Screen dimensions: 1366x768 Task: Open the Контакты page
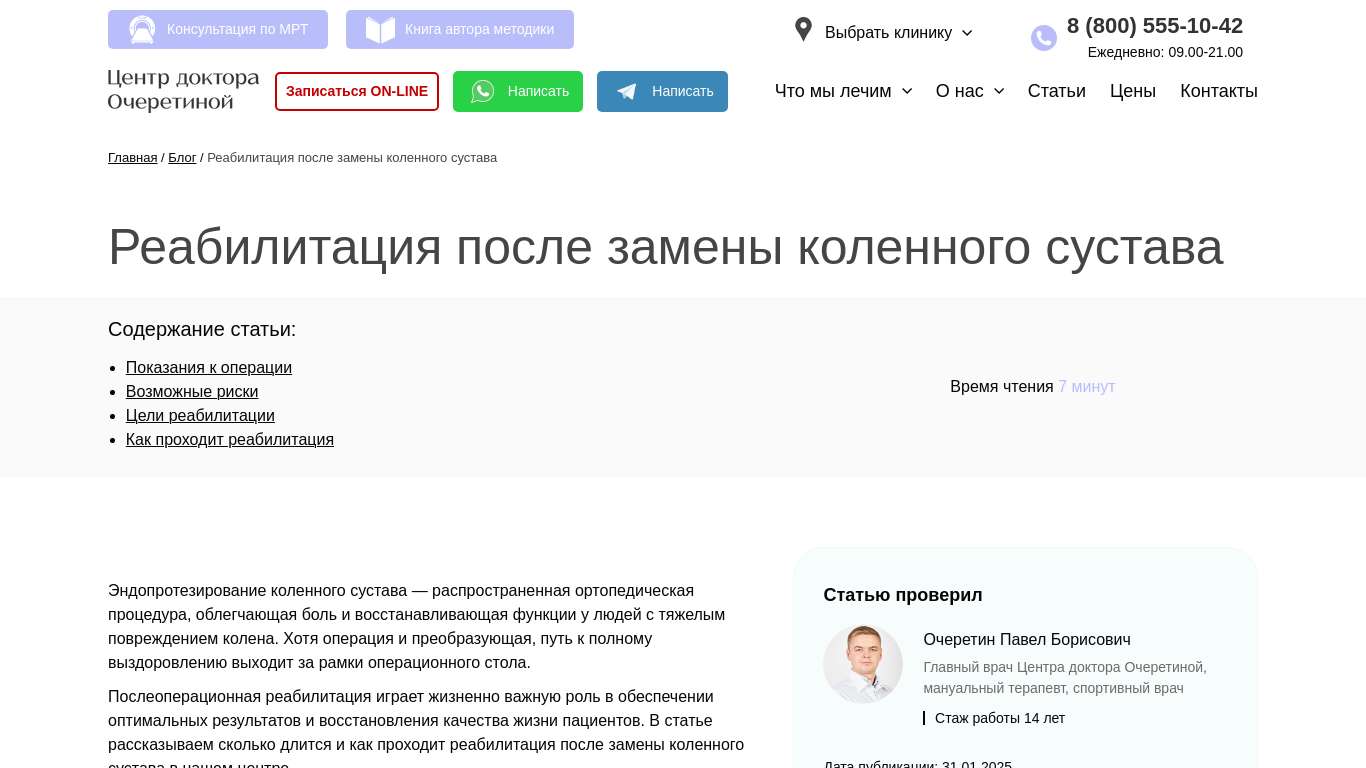coord(1218,91)
